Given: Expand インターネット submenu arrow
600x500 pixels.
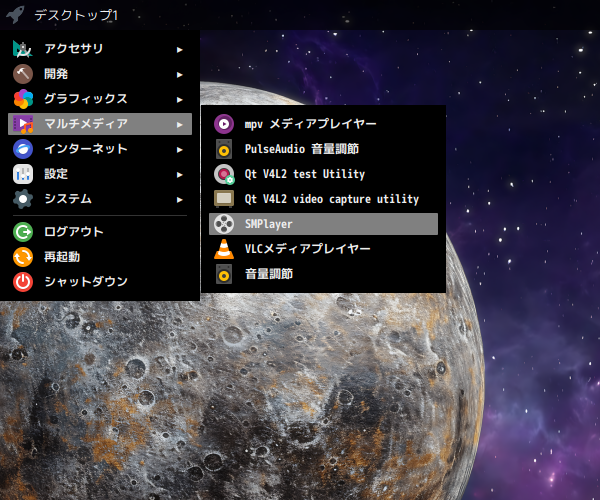Looking at the screenshot, I should point(179,150).
